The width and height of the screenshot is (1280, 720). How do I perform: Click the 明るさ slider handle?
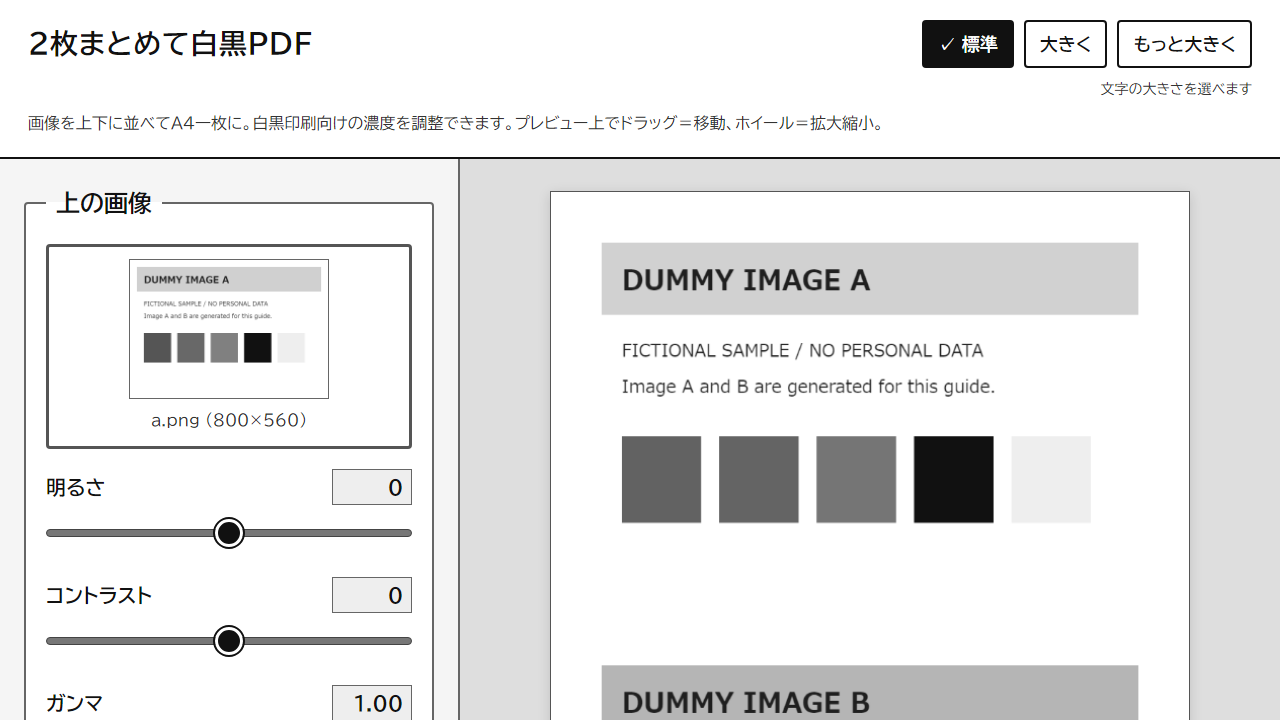tap(229, 533)
